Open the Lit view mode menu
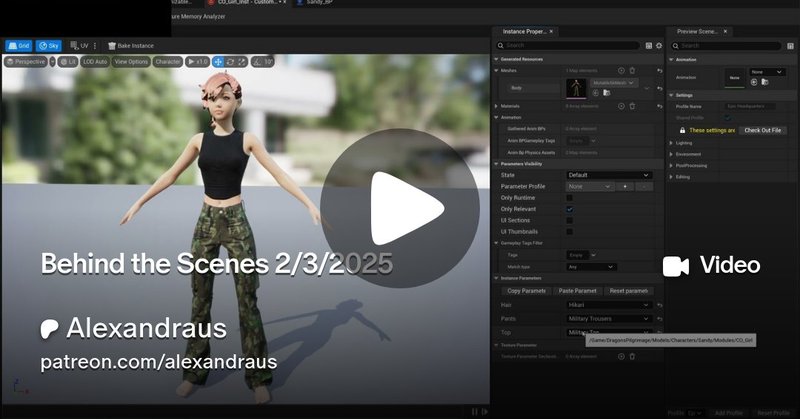This screenshot has width=800, height=419. (67, 62)
